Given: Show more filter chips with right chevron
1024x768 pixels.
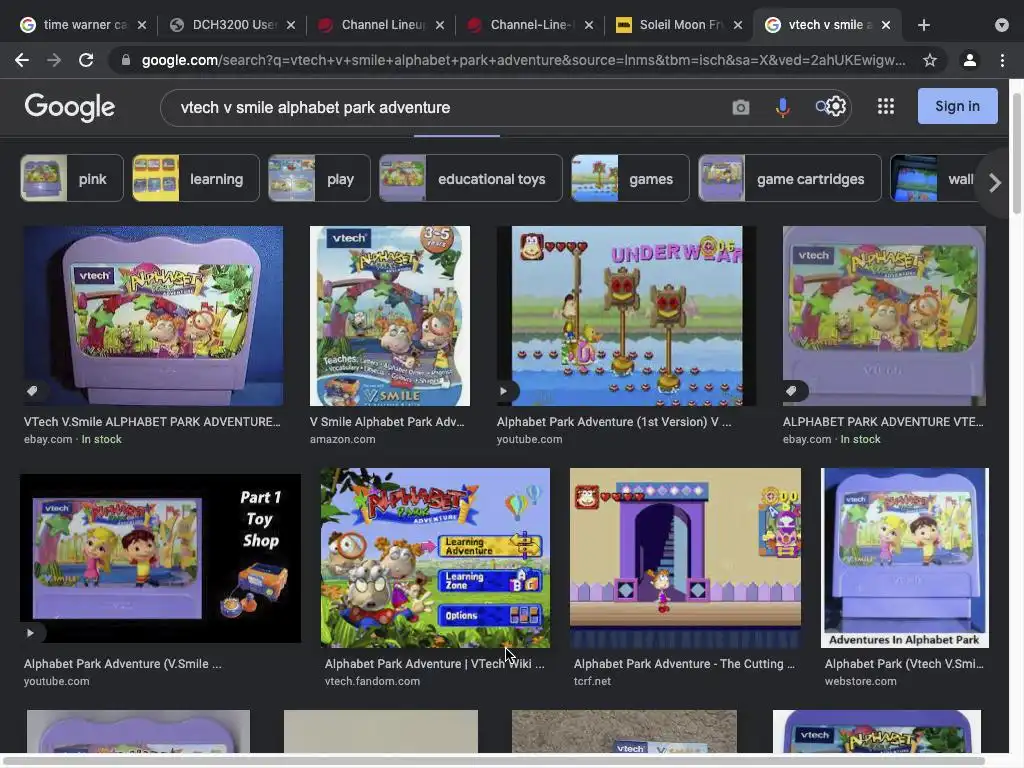Looking at the screenshot, I should pyautogui.click(x=995, y=183).
